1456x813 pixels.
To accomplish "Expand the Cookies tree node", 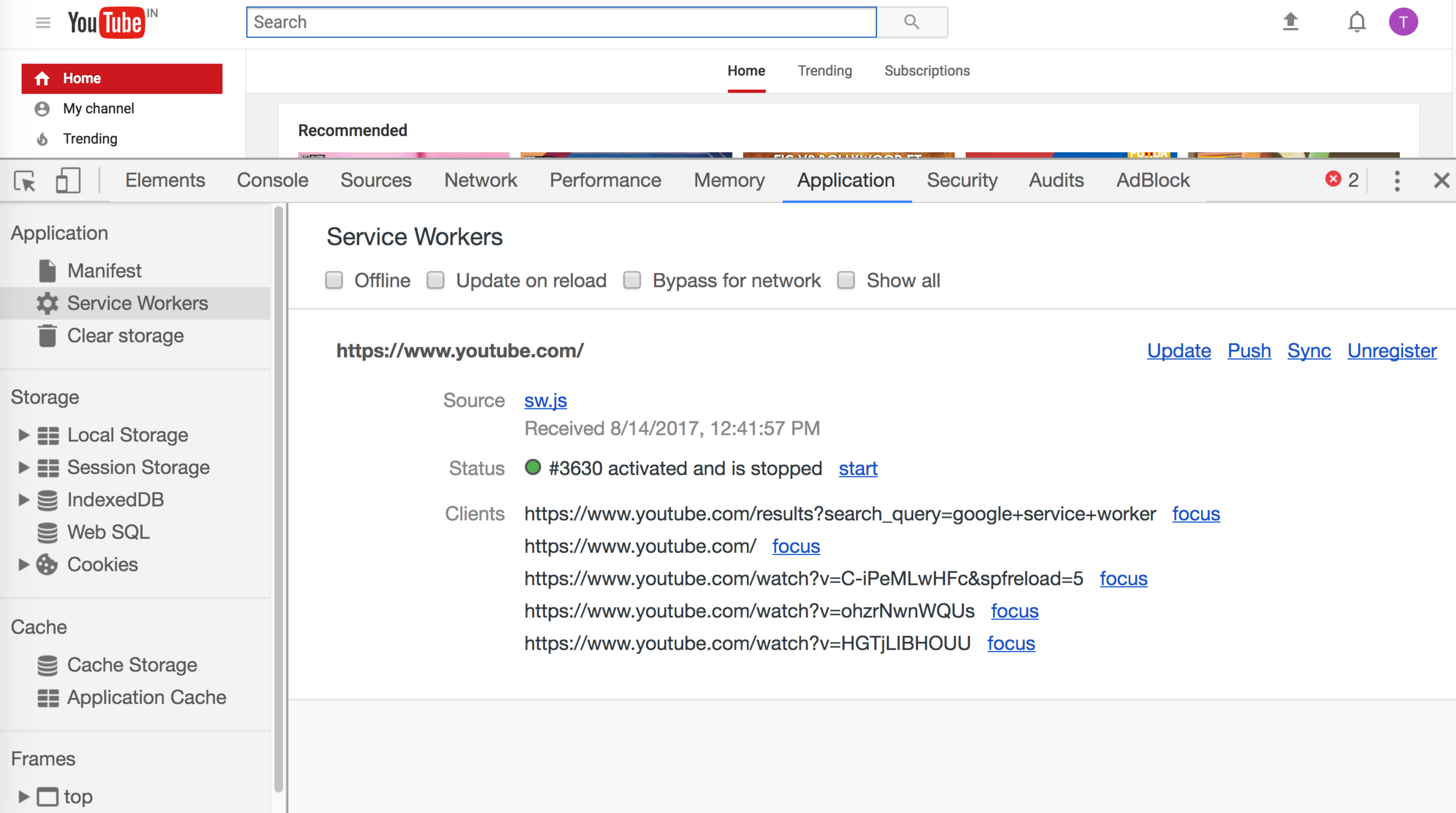I will [x=23, y=564].
